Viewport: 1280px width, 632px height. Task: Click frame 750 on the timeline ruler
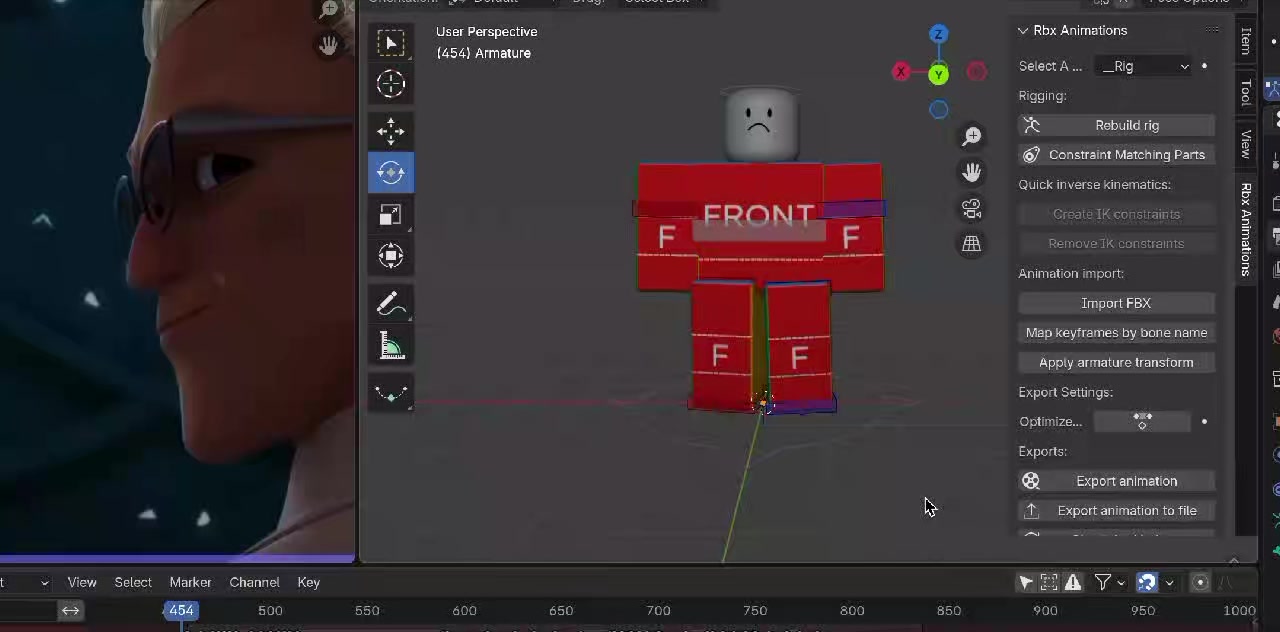coord(755,610)
